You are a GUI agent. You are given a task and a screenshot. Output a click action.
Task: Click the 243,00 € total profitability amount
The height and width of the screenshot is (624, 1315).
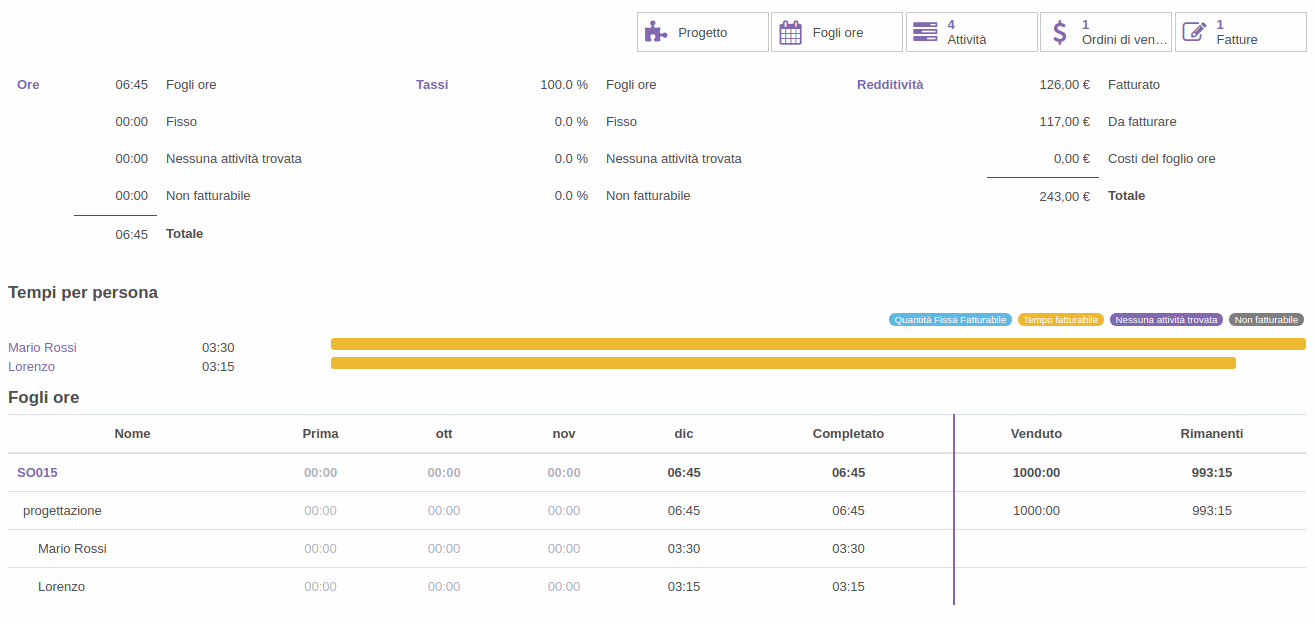pyautogui.click(x=1065, y=197)
